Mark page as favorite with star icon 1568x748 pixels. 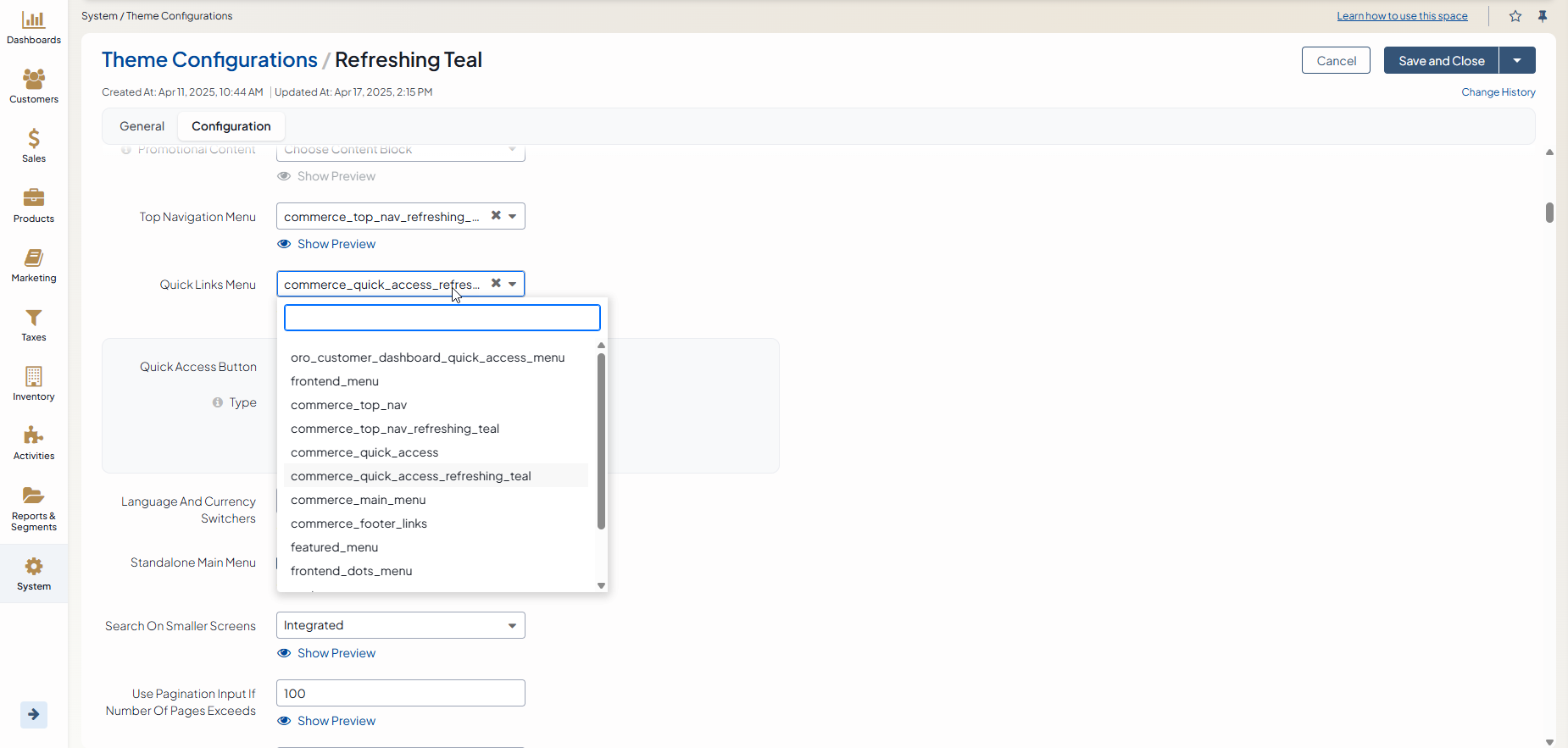tap(1515, 16)
